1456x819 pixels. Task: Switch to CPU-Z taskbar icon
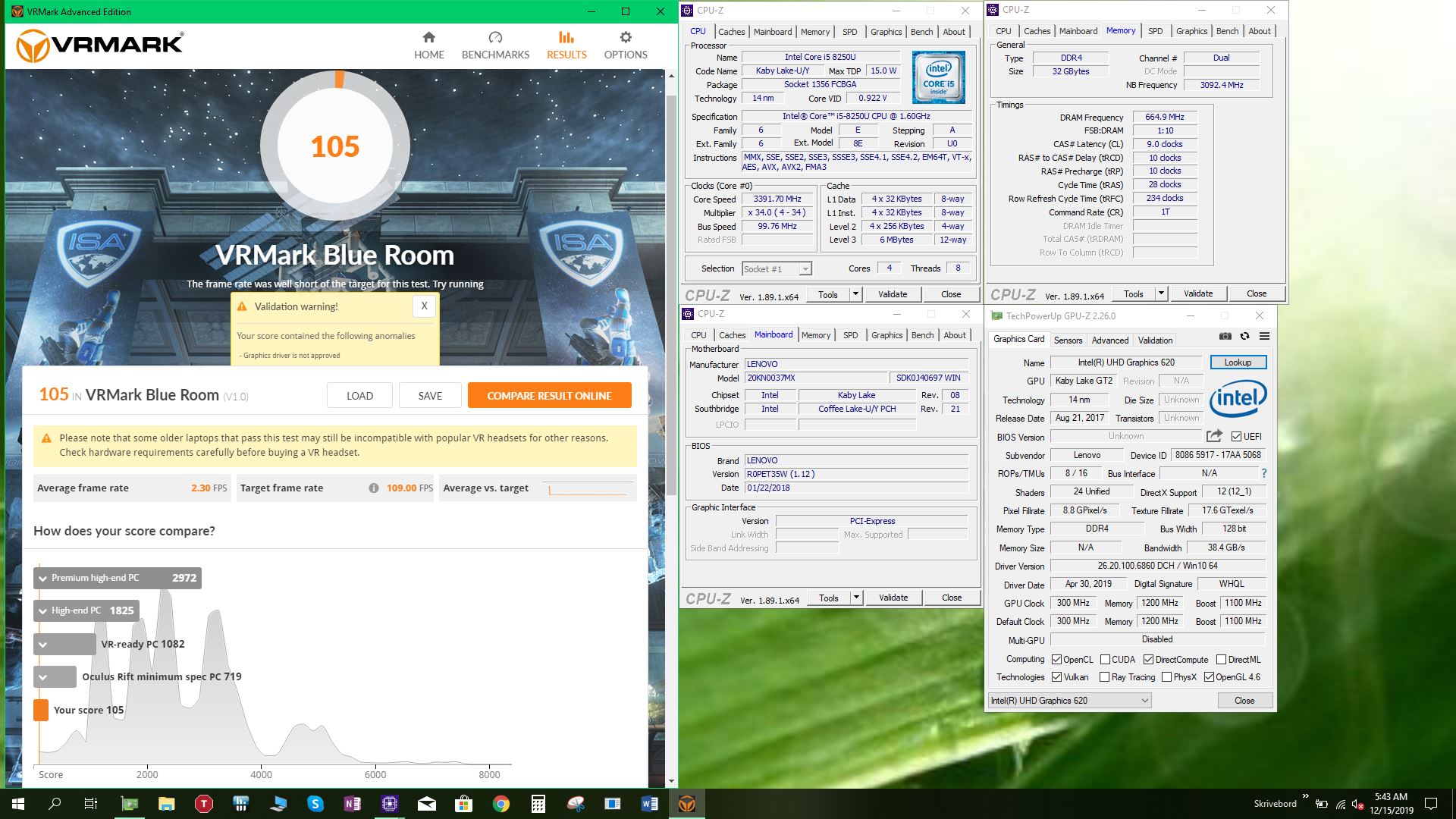coord(390,804)
